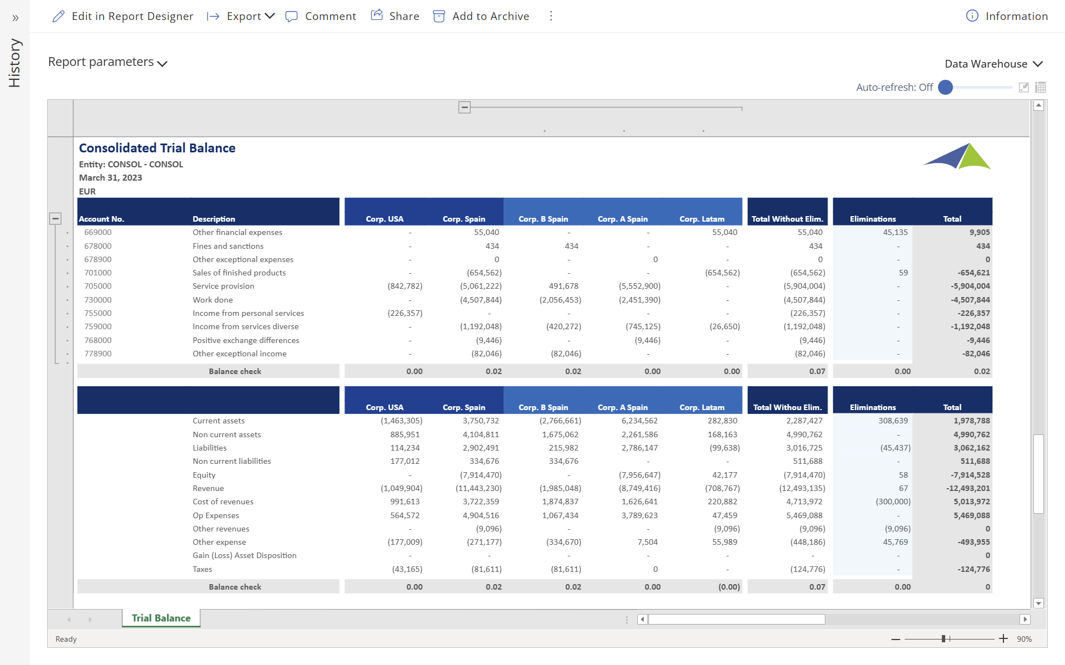This screenshot has width=1065, height=665.
Task: Select the Trial Balance sheet tab
Action: tap(161, 618)
